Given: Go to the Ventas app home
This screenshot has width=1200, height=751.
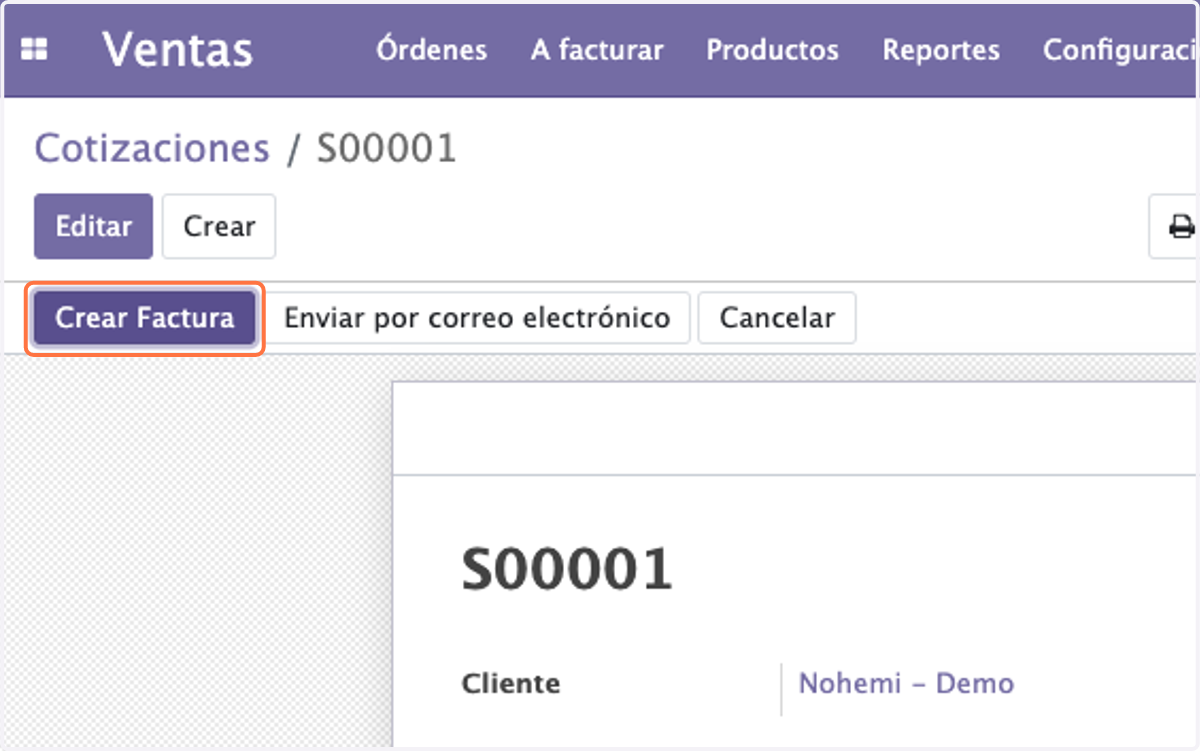Looking at the screenshot, I should point(177,49).
